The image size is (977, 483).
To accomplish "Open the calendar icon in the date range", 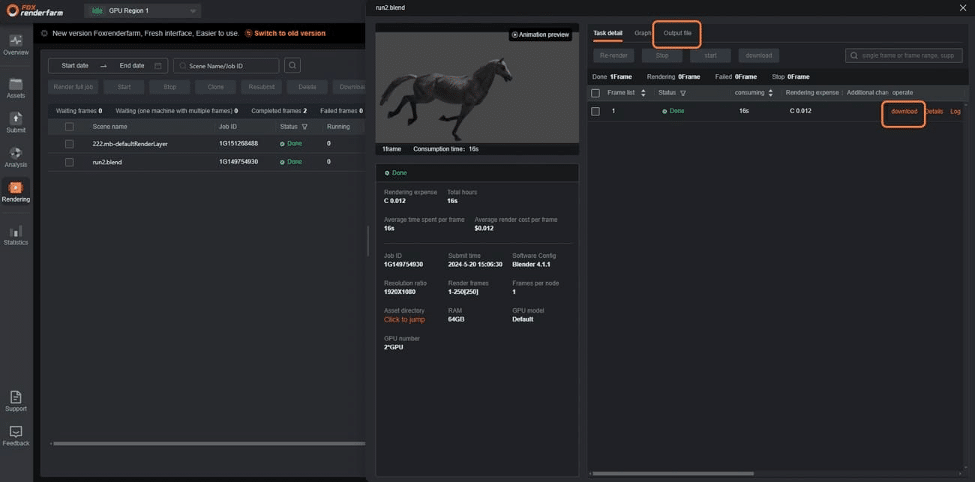I will (x=158, y=66).
